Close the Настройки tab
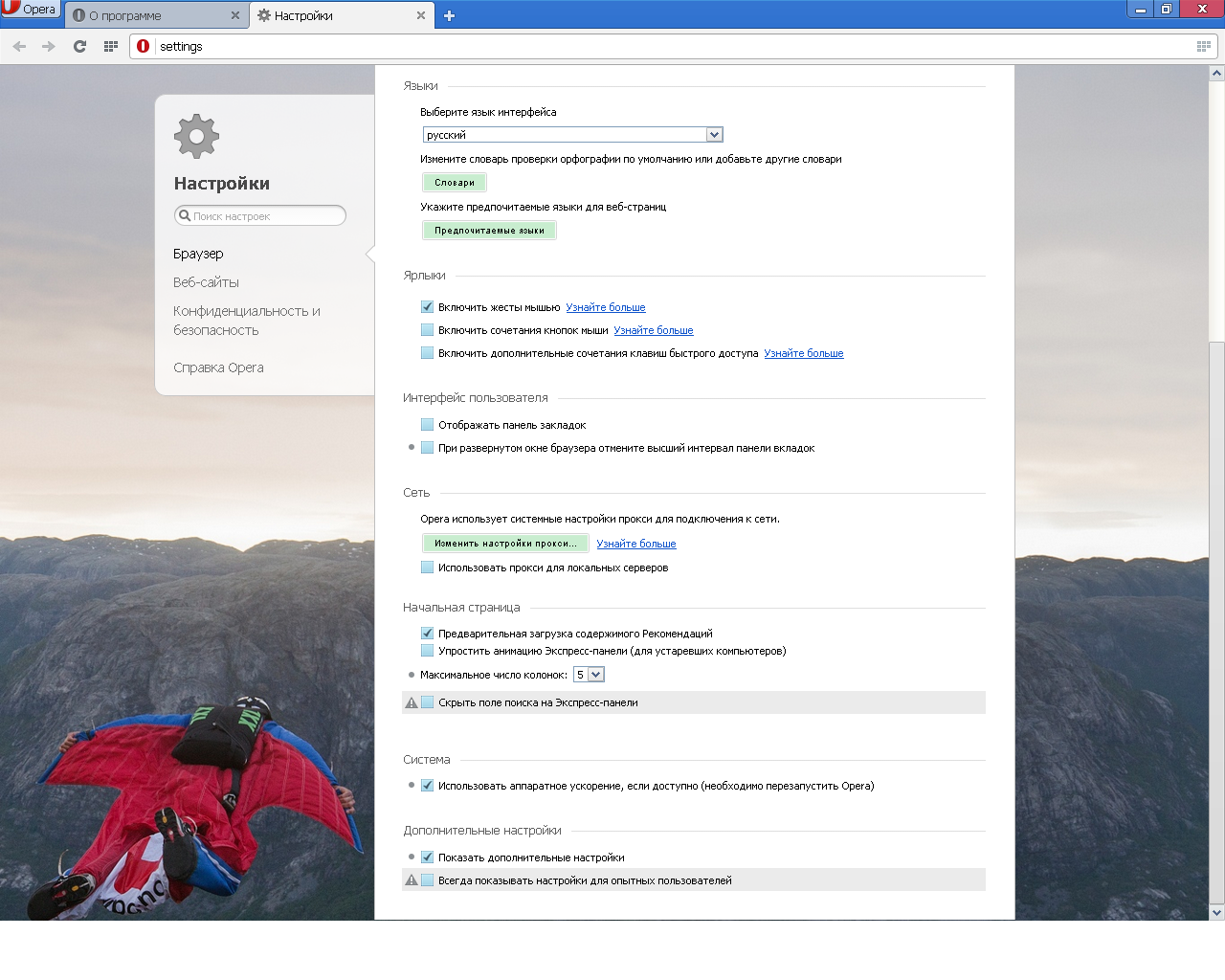This screenshot has width=1225, height=980. tap(421, 15)
